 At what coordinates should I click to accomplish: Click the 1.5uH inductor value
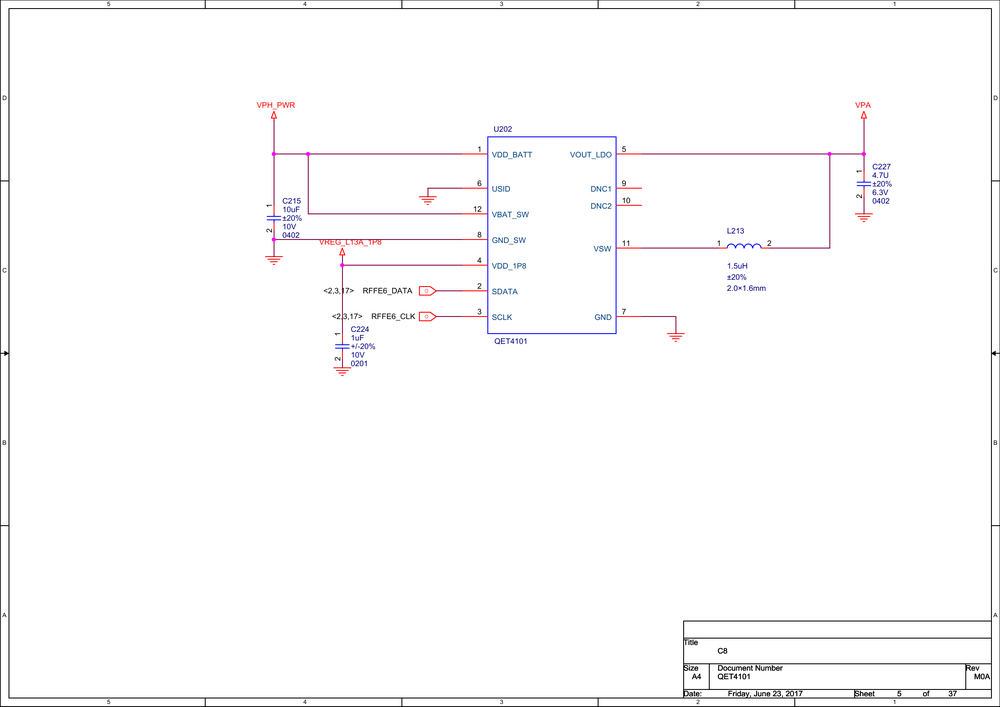(x=737, y=266)
